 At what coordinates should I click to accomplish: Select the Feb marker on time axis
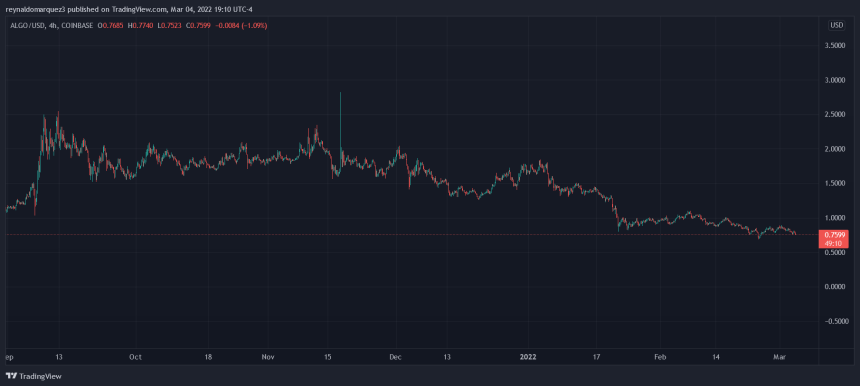pos(660,357)
